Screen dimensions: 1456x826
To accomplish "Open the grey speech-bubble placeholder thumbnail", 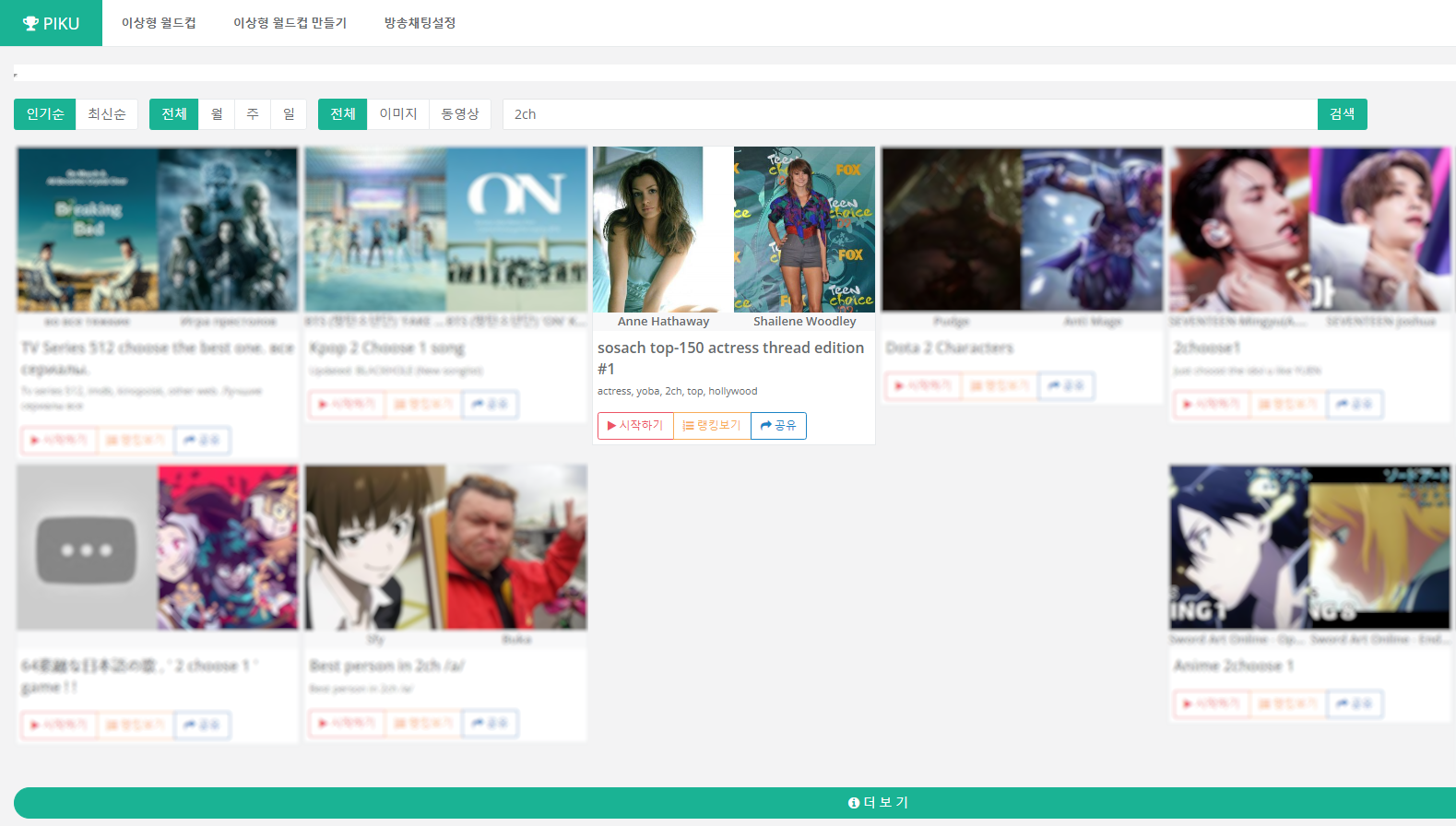I will [88, 548].
